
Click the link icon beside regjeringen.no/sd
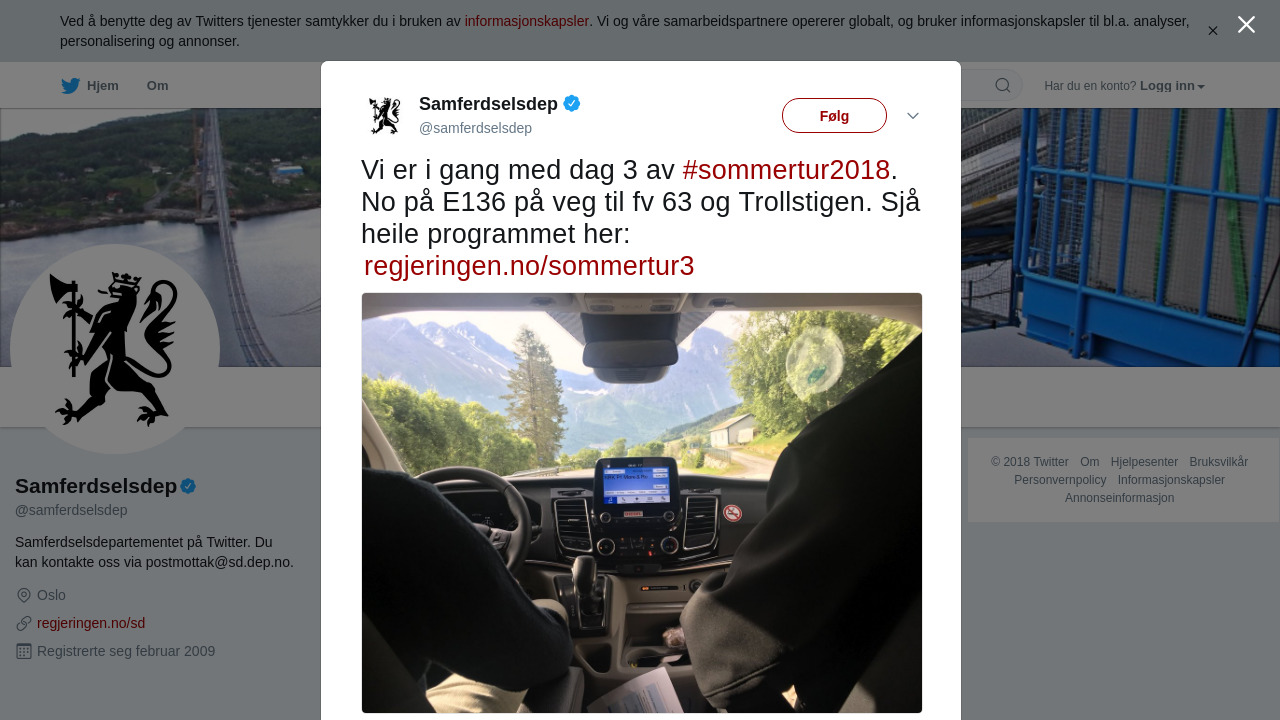(24, 623)
